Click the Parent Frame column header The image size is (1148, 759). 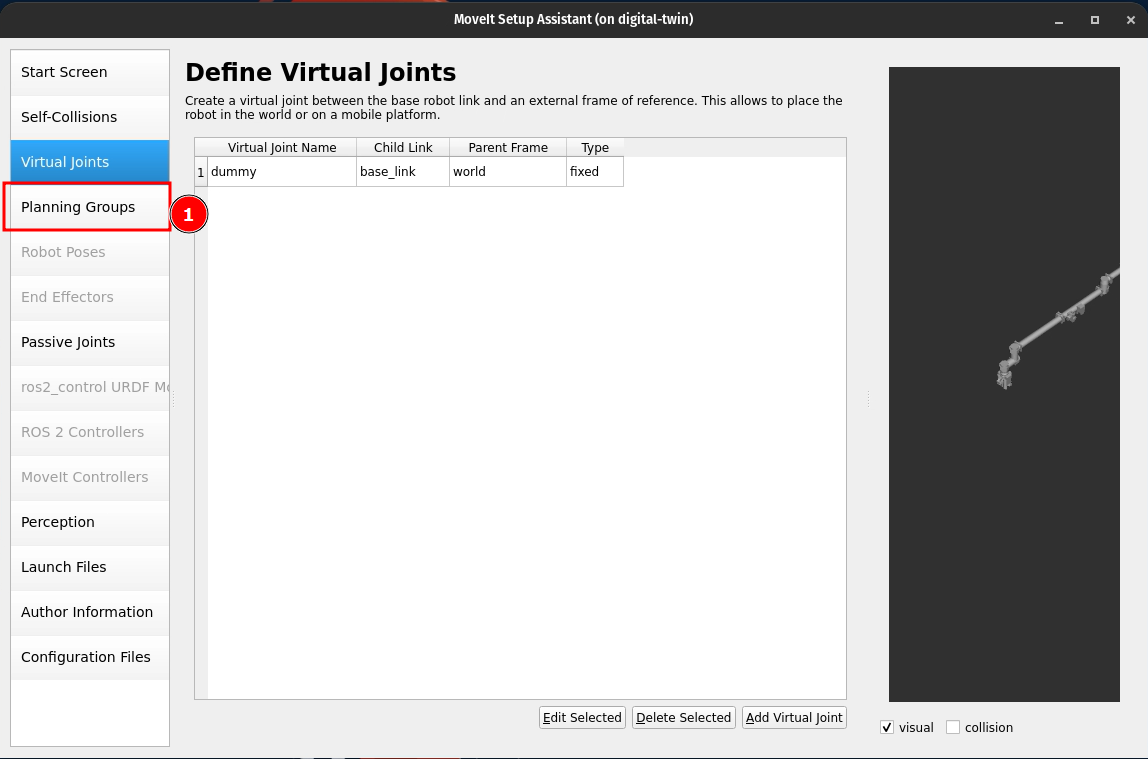tap(508, 147)
